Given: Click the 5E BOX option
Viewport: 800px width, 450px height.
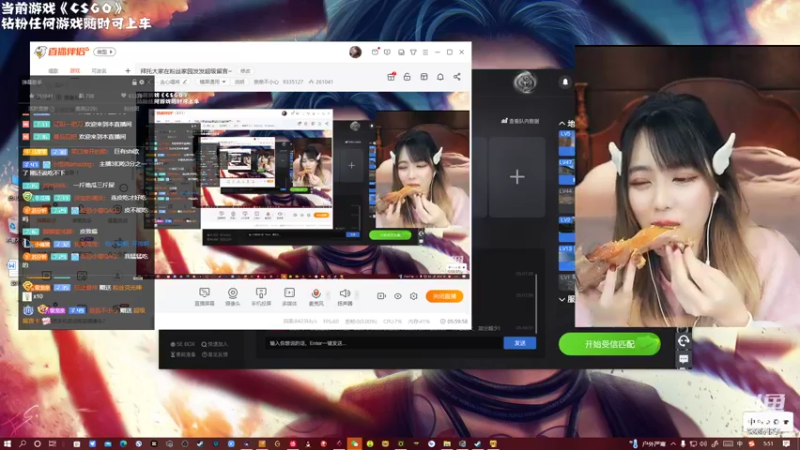Looking at the screenshot, I should click(x=183, y=344).
